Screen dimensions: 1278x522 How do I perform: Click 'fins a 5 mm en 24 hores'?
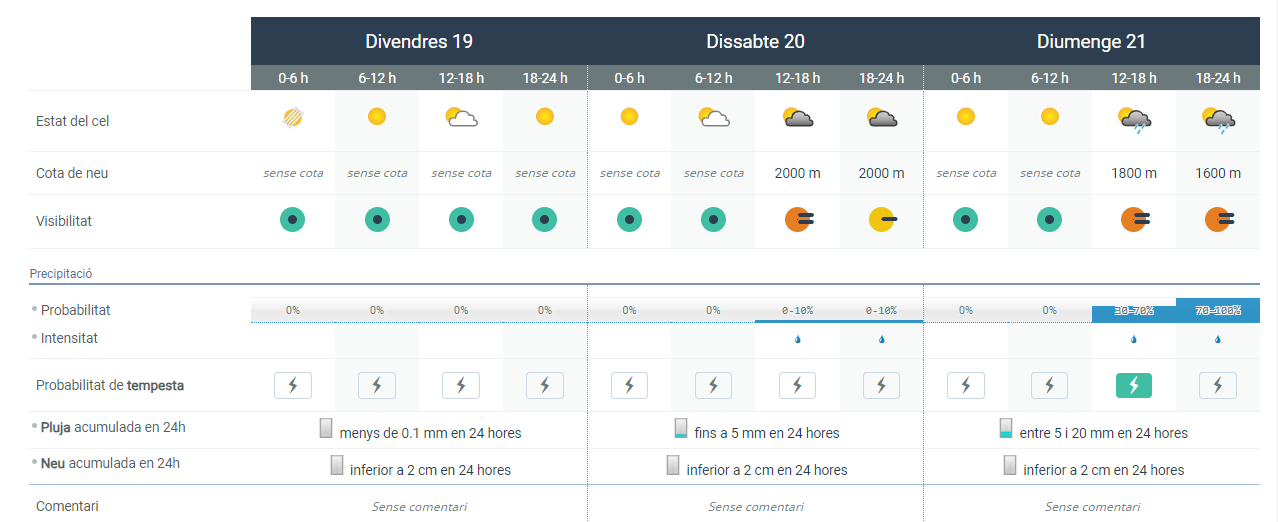(767, 433)
